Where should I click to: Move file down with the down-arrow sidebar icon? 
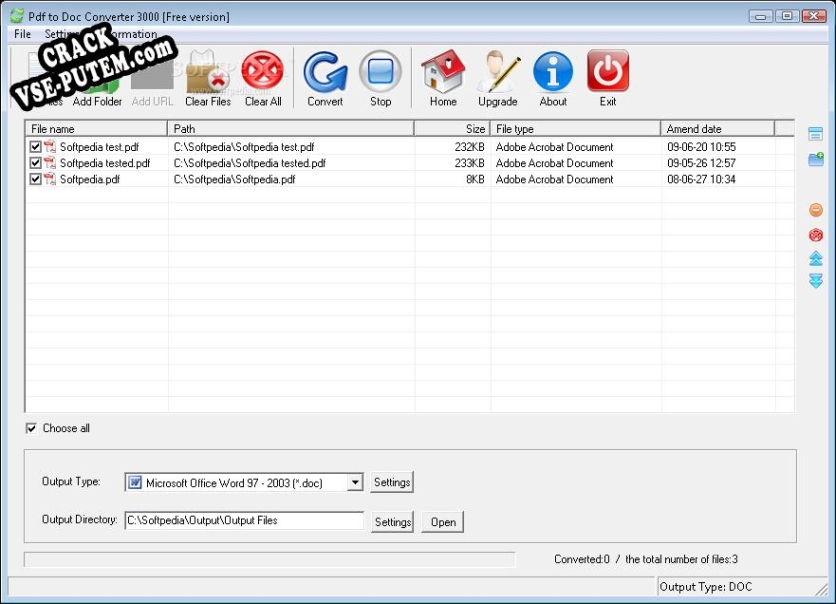click(816, 281)
